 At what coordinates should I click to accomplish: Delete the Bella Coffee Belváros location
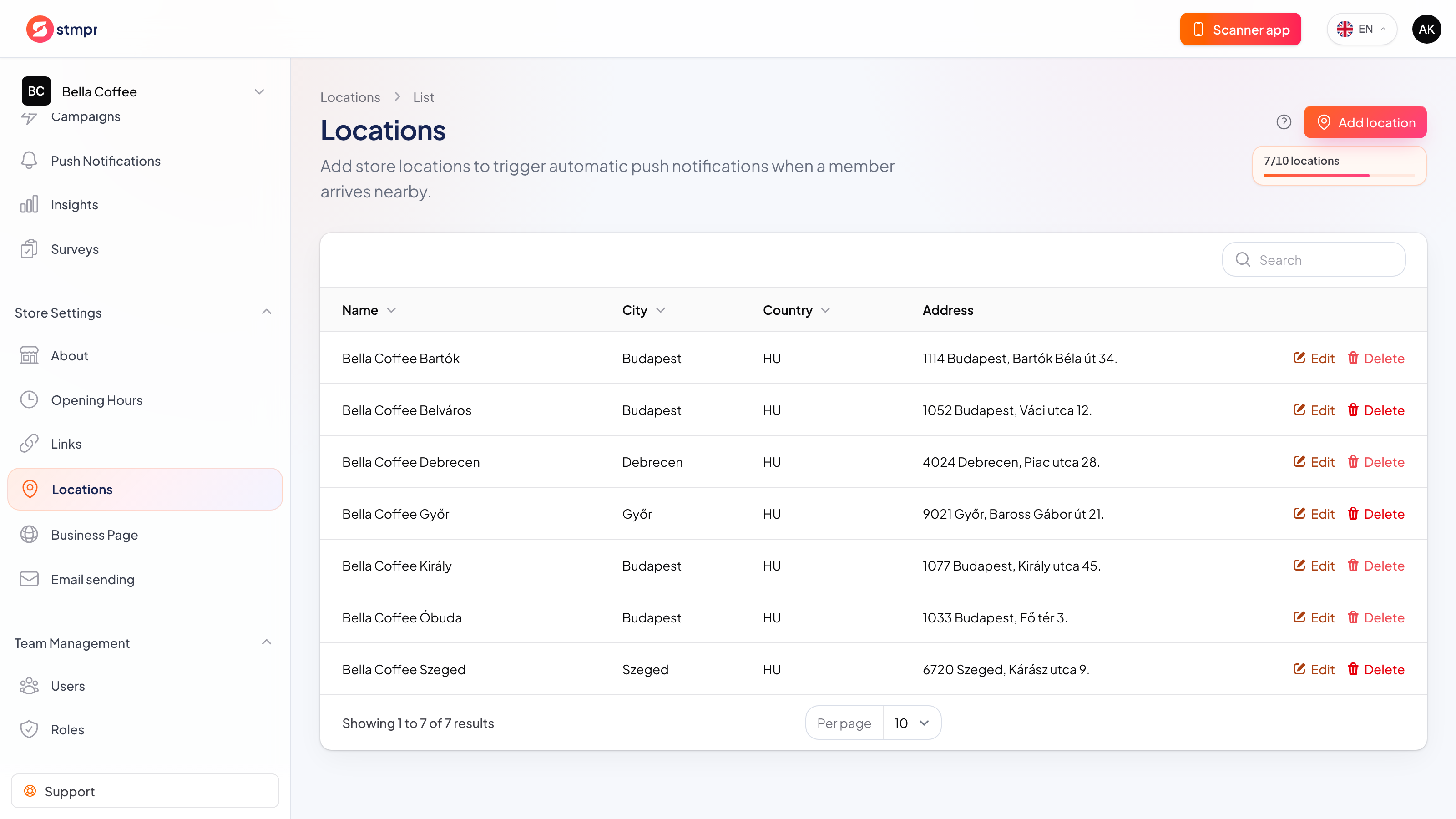[x=1376, y=410]
